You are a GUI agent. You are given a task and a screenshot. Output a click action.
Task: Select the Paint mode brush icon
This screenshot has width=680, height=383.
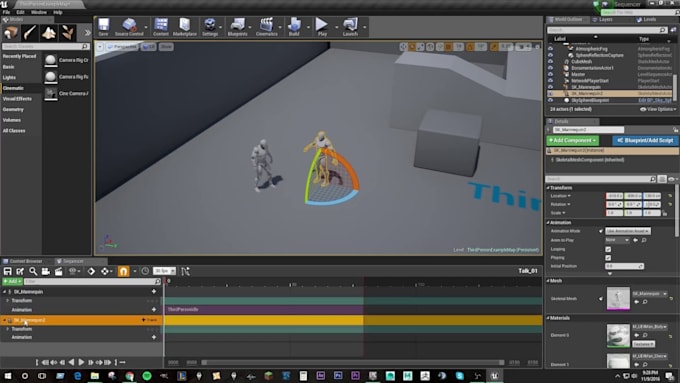30,33
